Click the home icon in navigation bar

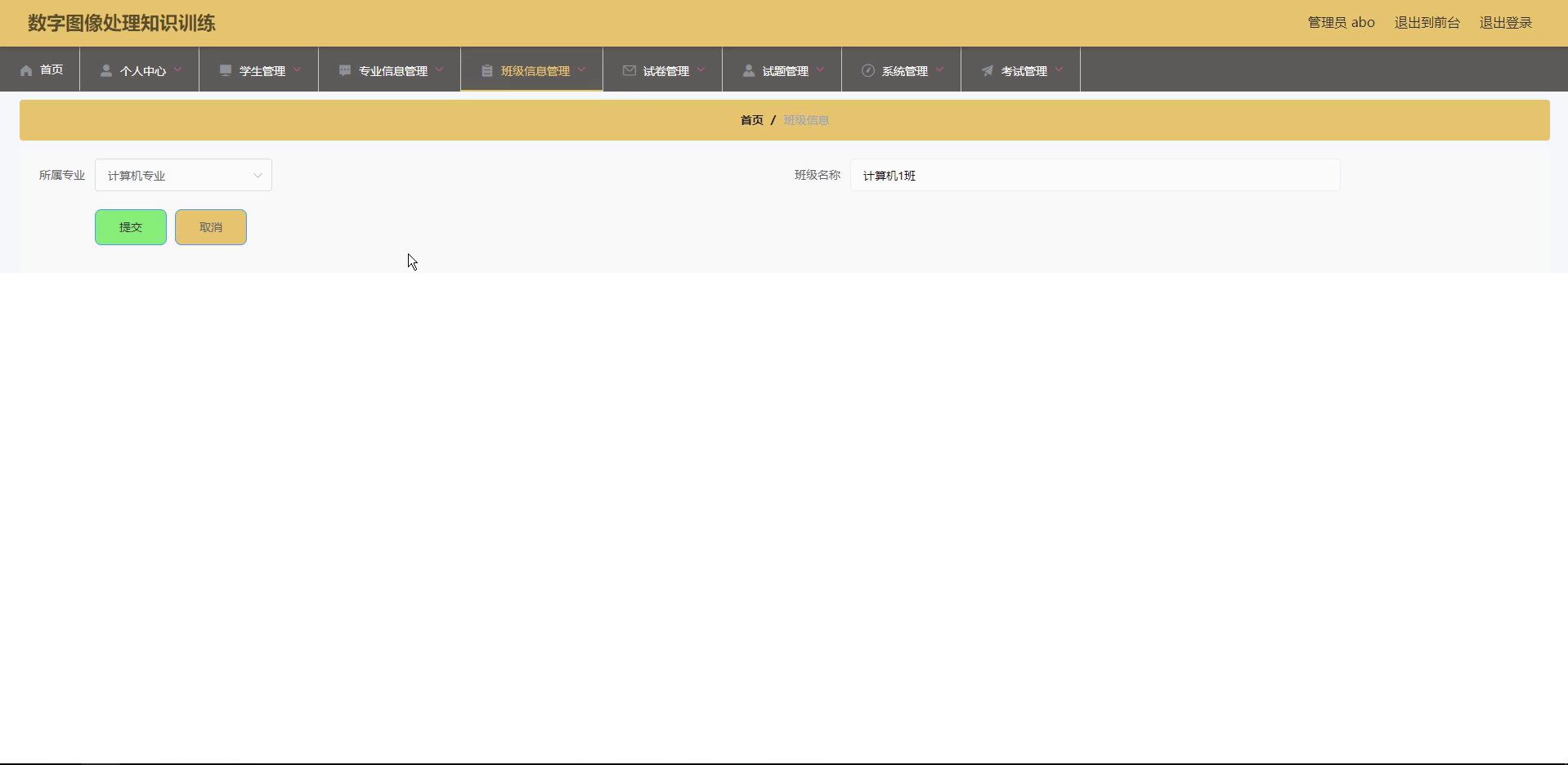(26, 70)
